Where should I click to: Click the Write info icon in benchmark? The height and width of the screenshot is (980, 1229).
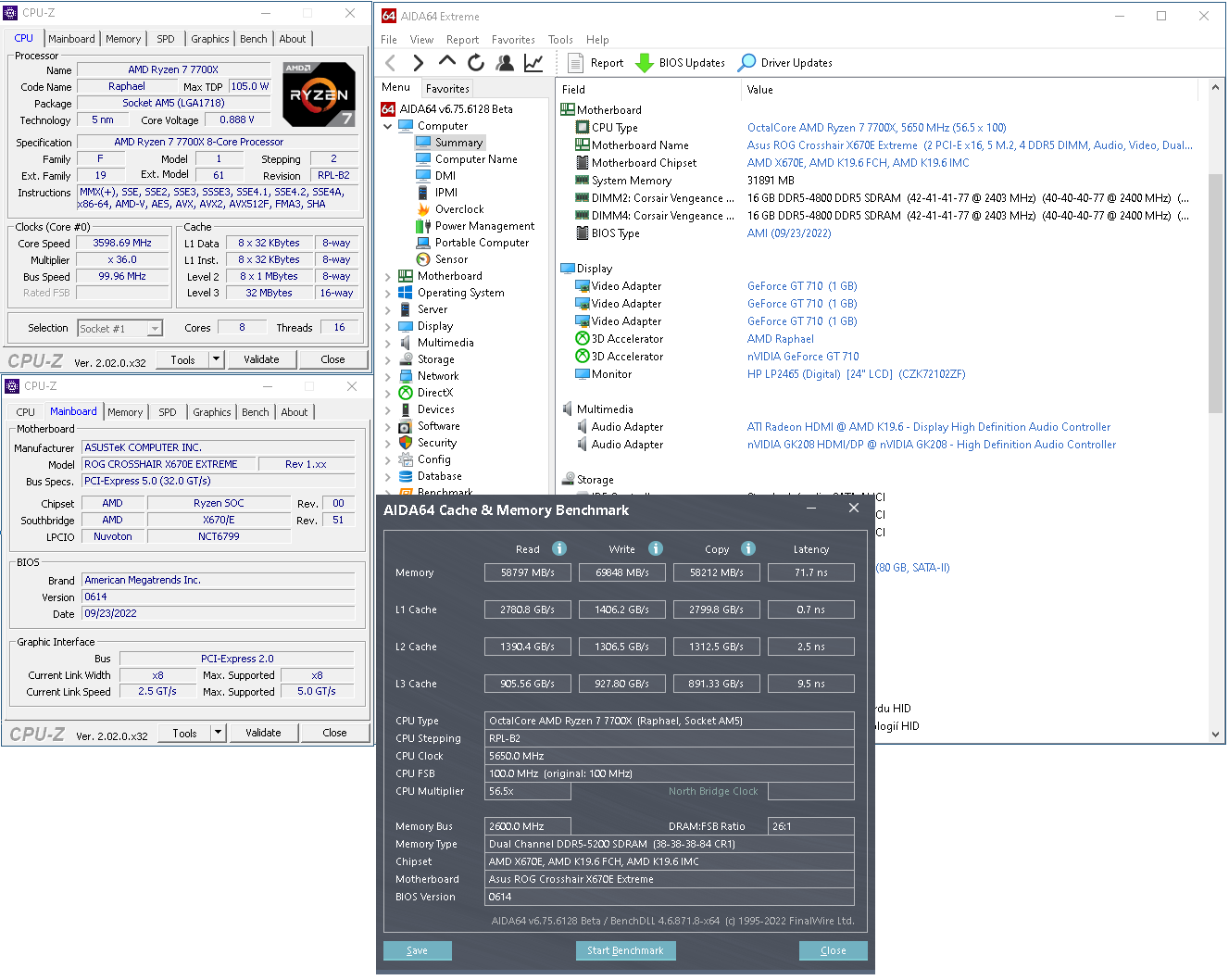656,548
